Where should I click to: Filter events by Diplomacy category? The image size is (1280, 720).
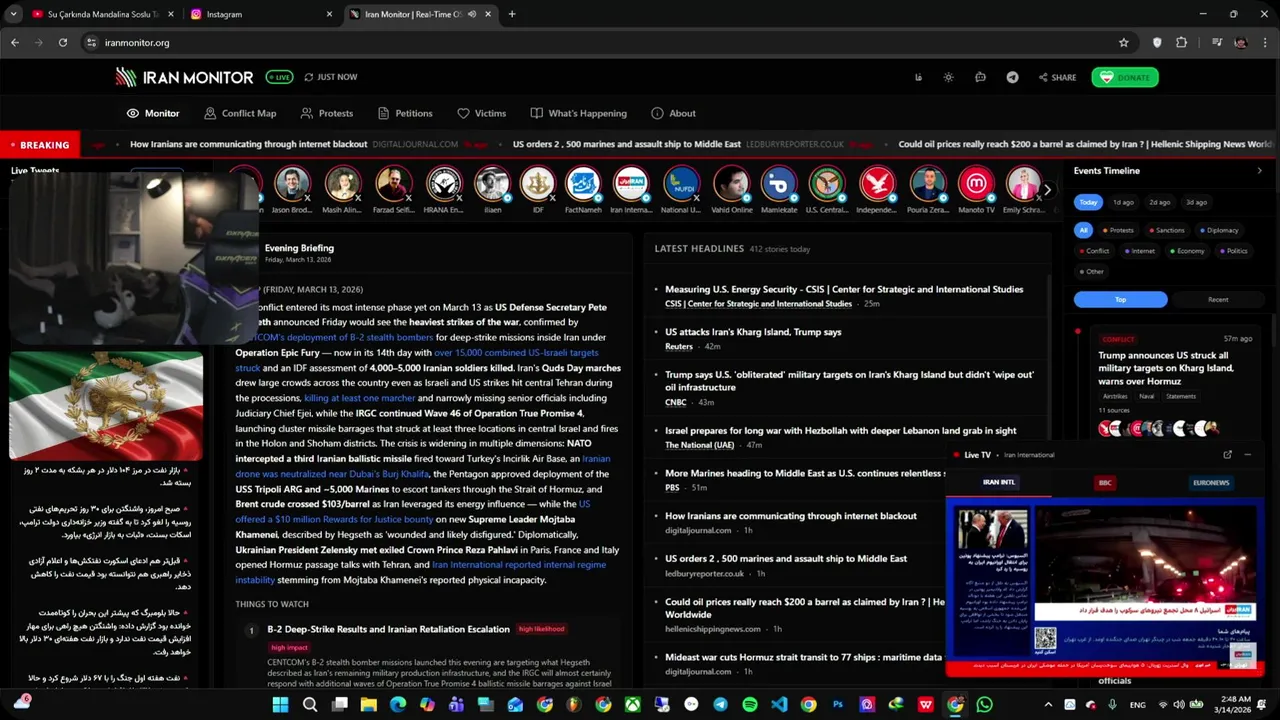coord(1219,231)
